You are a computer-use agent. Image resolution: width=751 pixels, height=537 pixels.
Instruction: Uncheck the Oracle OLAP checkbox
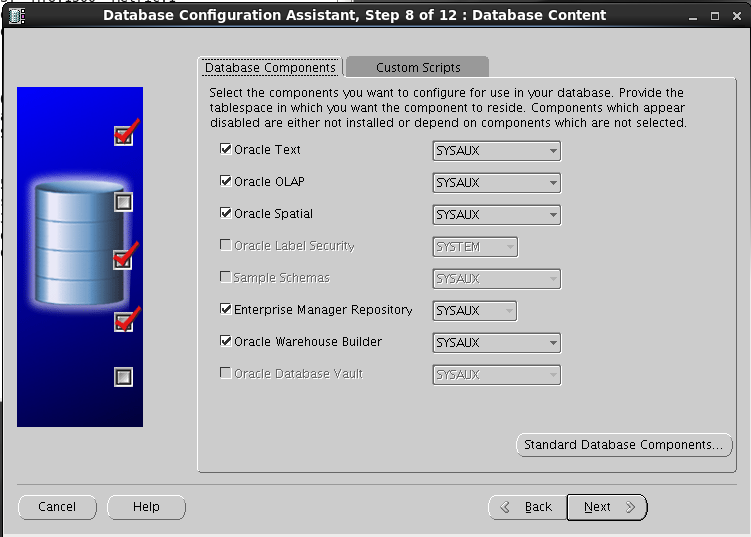tap(226, 181)
